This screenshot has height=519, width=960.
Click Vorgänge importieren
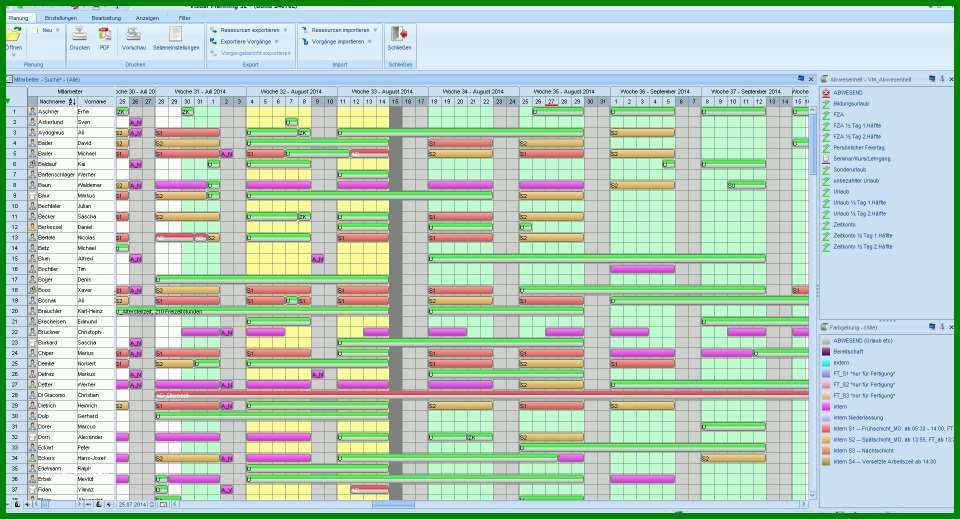click(333, 42)
